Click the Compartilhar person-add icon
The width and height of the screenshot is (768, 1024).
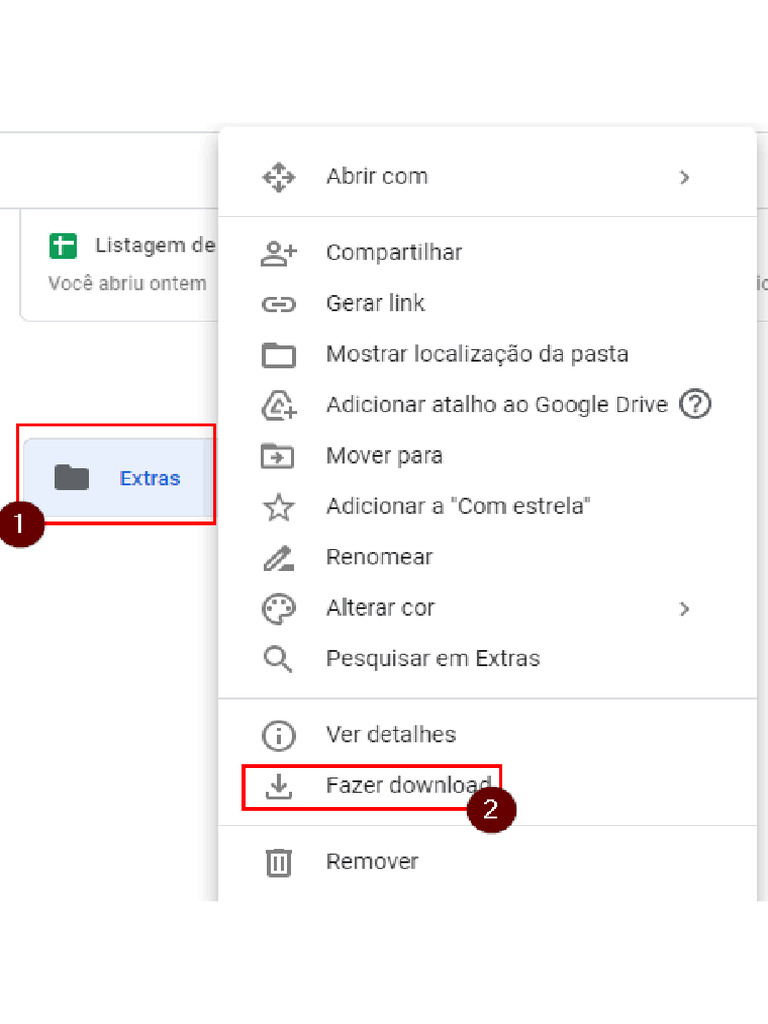[278, 254]
